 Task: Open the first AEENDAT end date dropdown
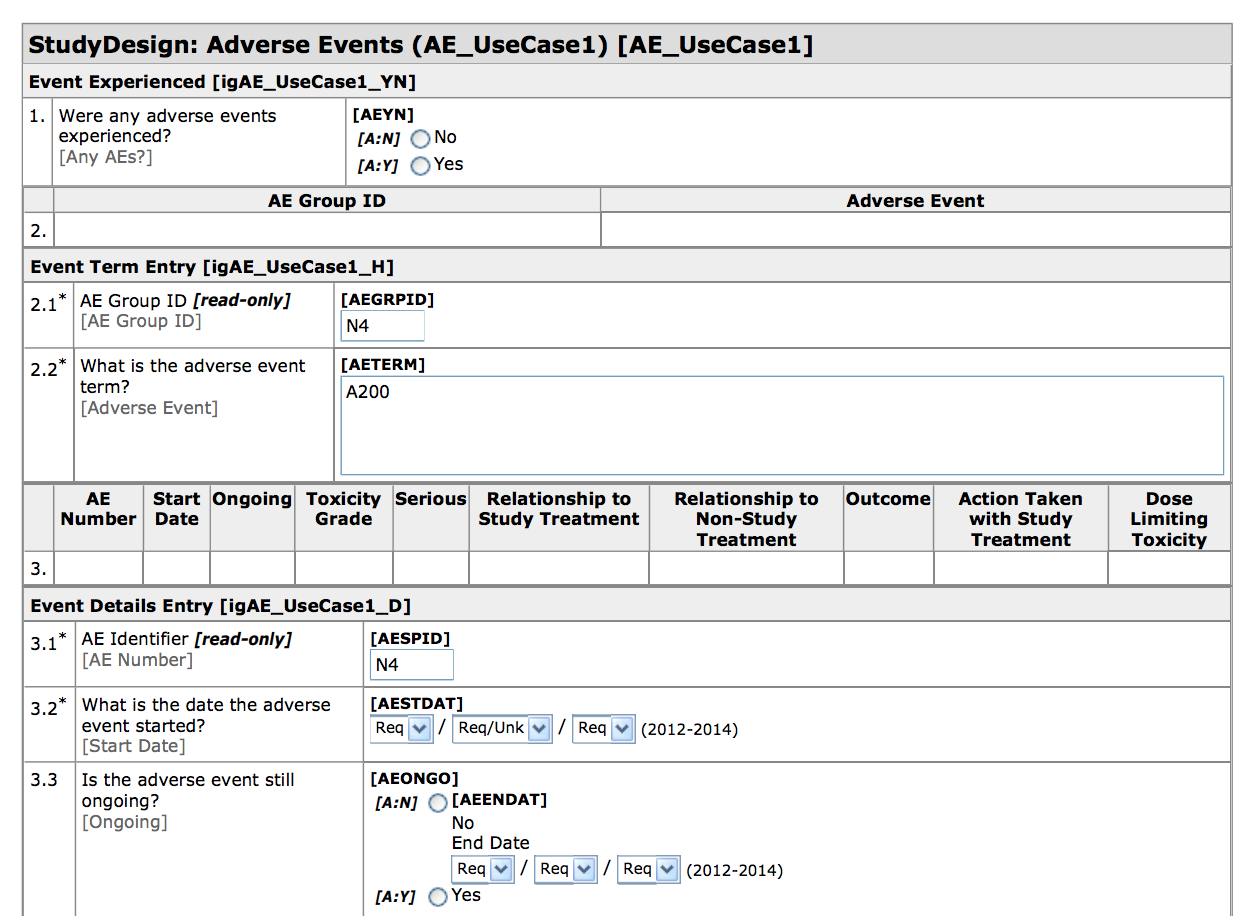483,869
